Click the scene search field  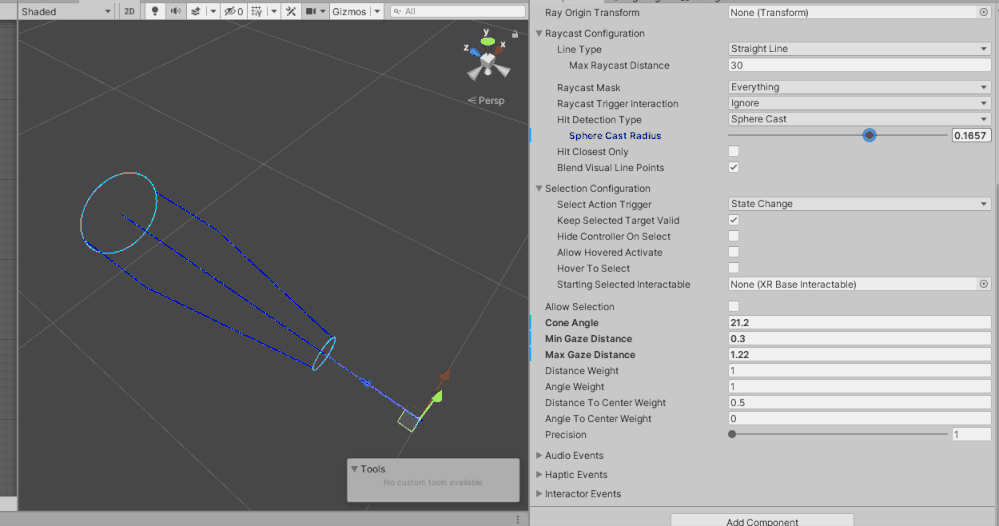[x=457, y=11]
